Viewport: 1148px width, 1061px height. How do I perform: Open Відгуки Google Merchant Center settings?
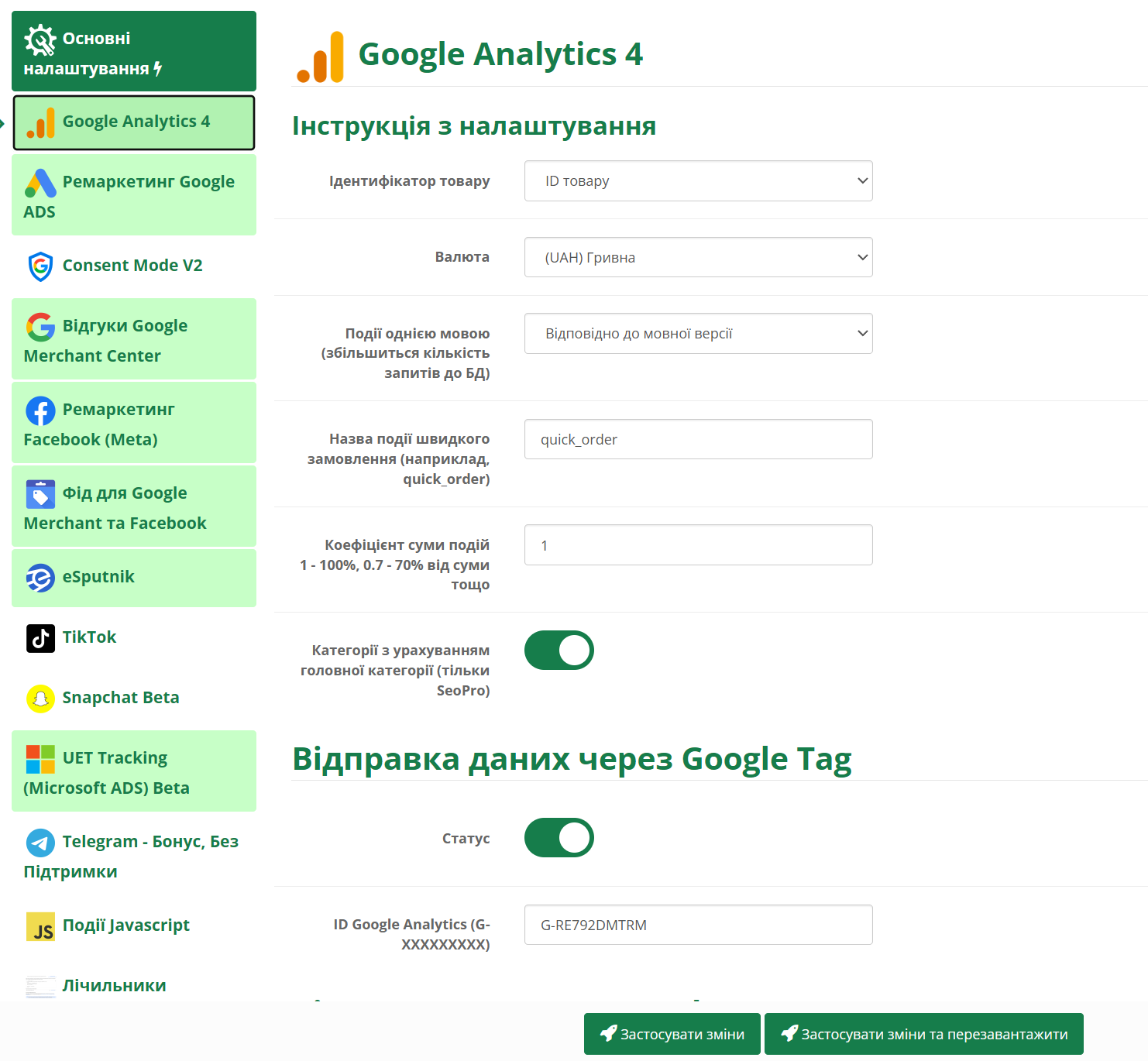pos(134,338)
